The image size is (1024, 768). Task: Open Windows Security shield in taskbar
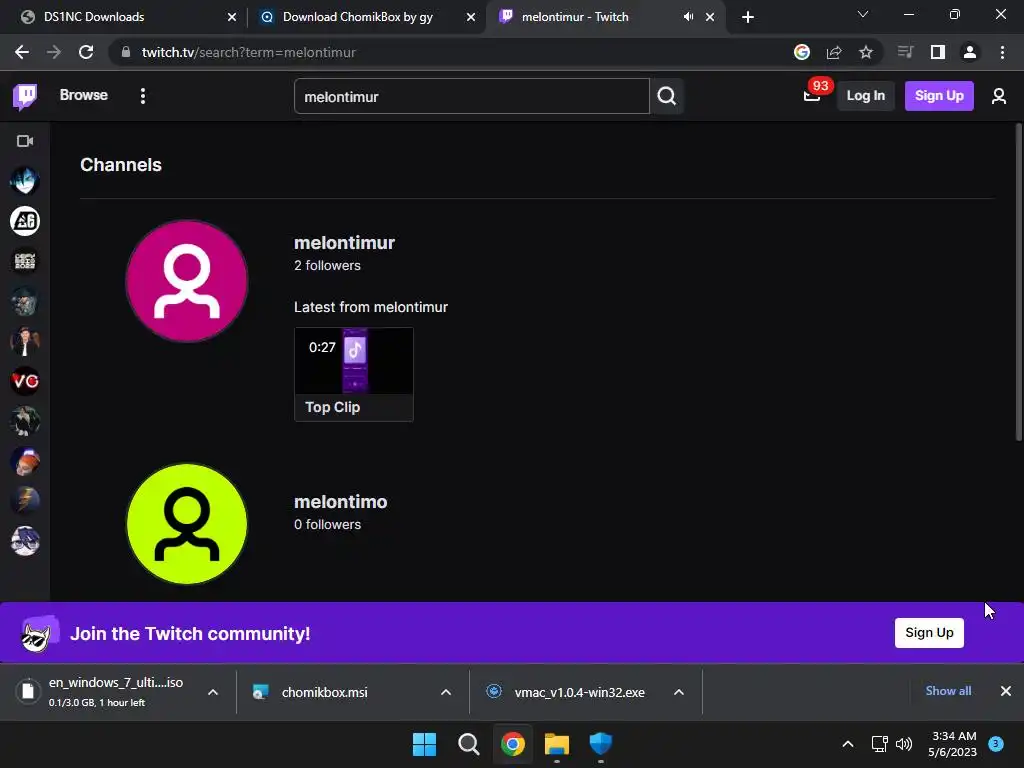(x=601, y=744)
